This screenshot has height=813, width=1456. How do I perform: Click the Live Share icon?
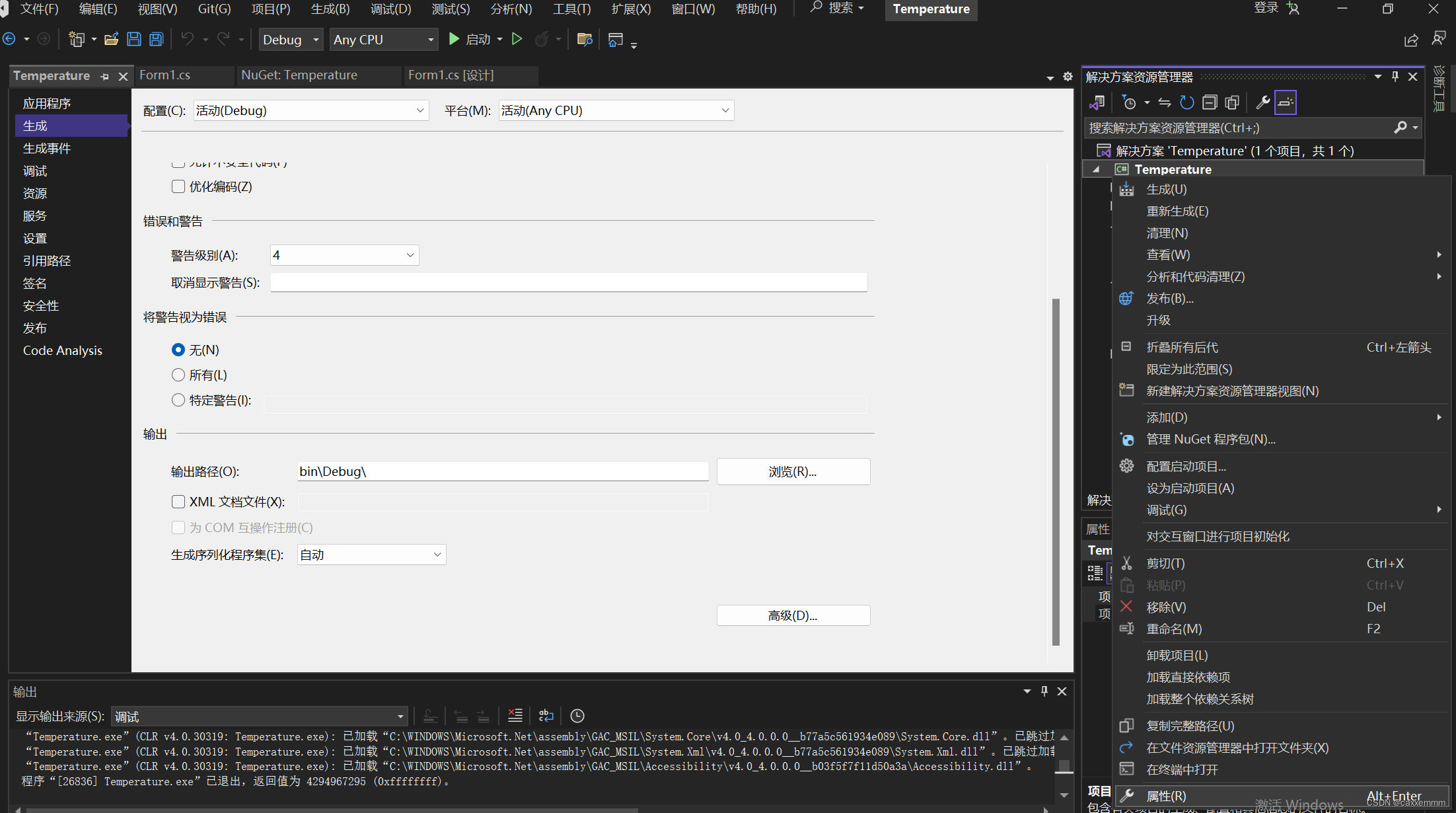(1411, 40)
